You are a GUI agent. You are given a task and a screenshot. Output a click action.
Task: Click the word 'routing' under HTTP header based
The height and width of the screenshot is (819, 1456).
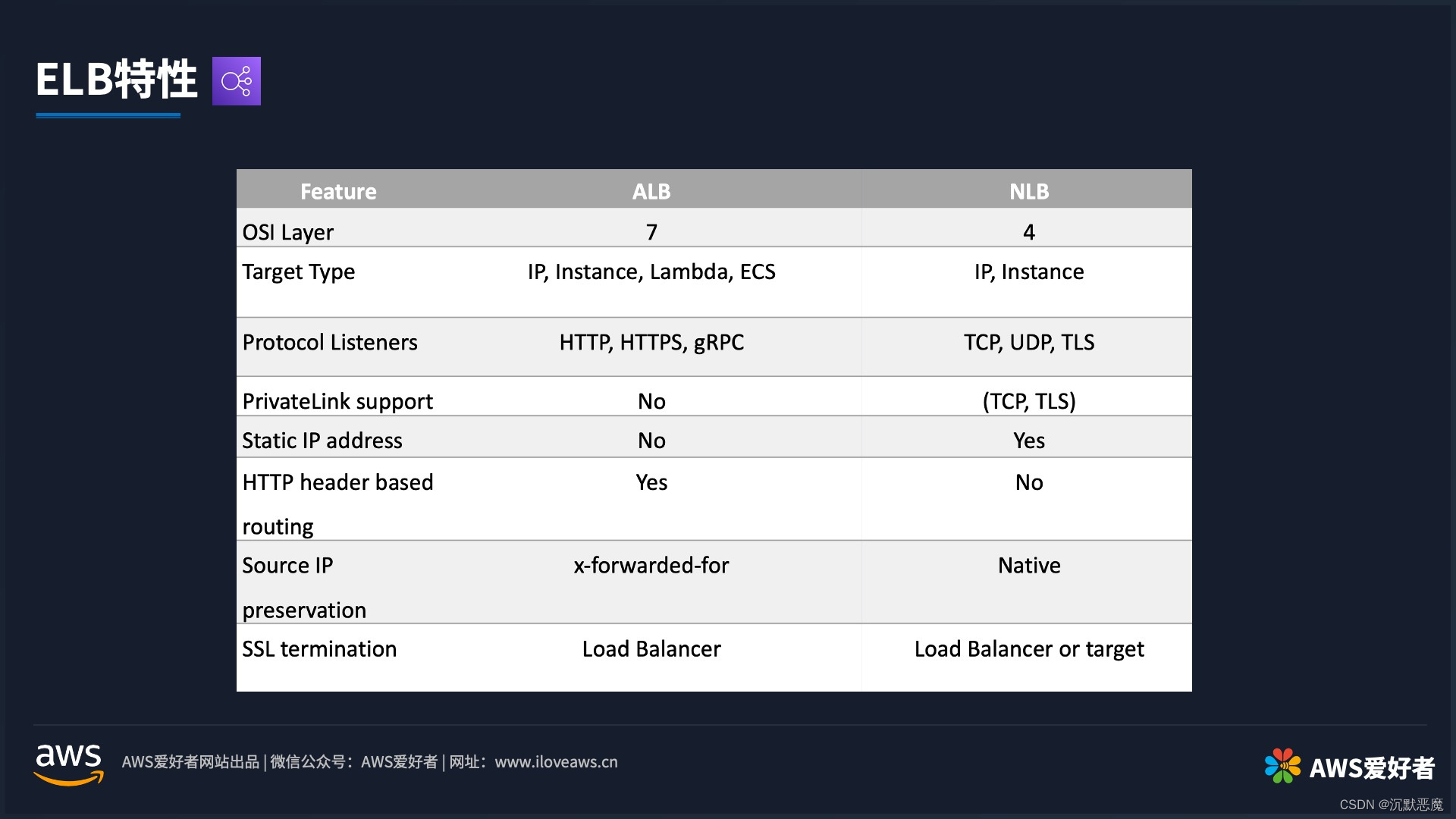[x=278, y=527]
